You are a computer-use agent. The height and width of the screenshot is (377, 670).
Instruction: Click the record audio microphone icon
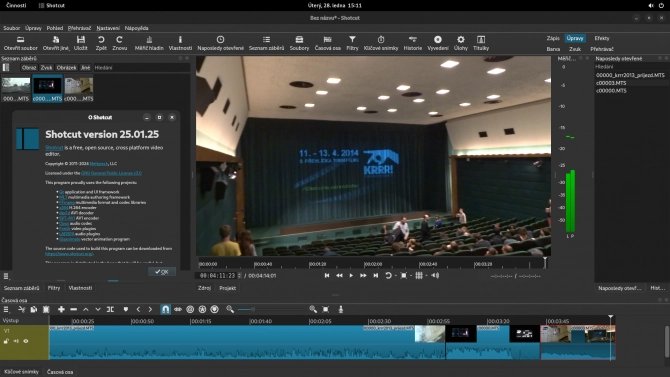341,309
